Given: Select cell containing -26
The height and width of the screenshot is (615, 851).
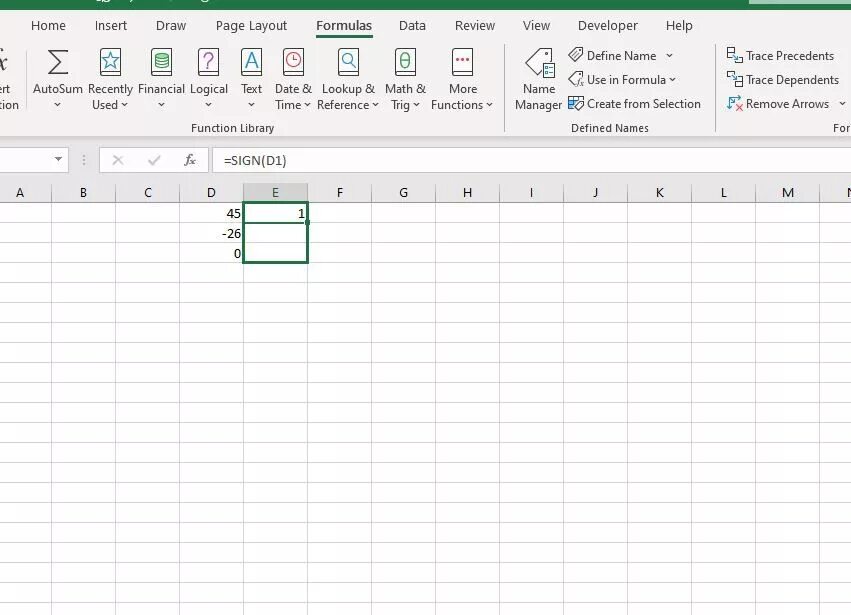Looking at the screenshot, I should pos(212,233).
